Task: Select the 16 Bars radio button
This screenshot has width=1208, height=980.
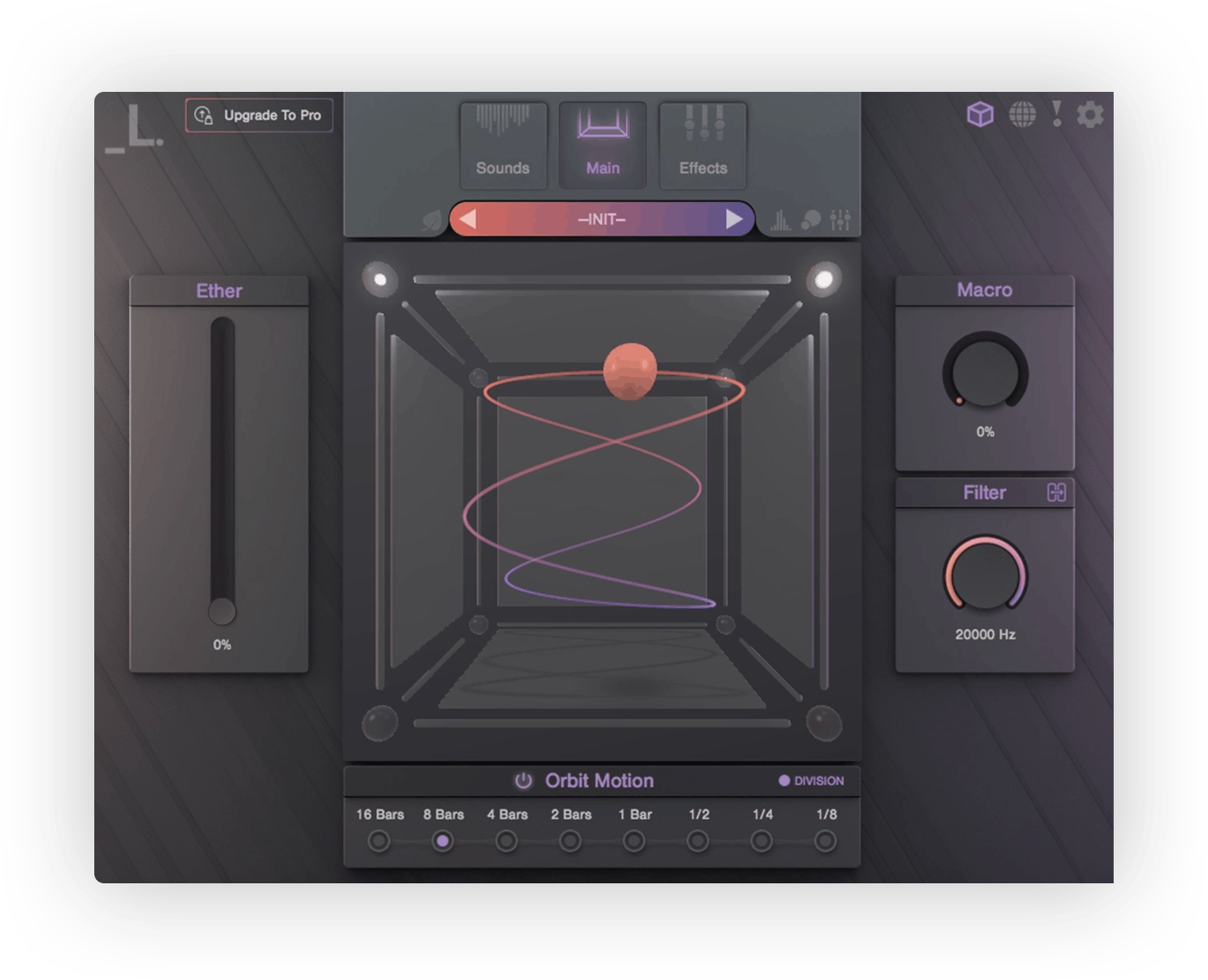Action: coord(379,841)
